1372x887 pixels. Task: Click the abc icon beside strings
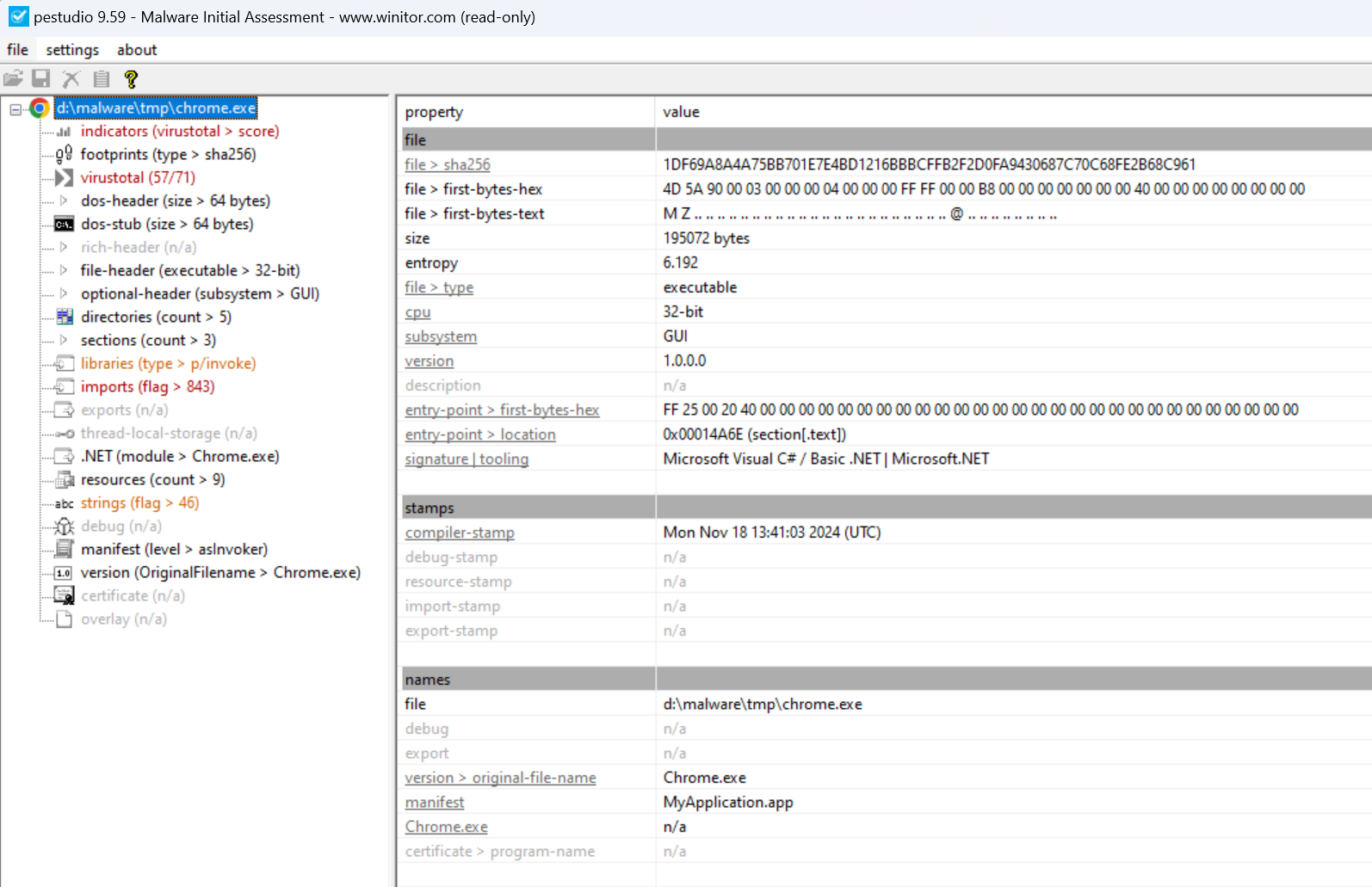[x=64, y=503]
